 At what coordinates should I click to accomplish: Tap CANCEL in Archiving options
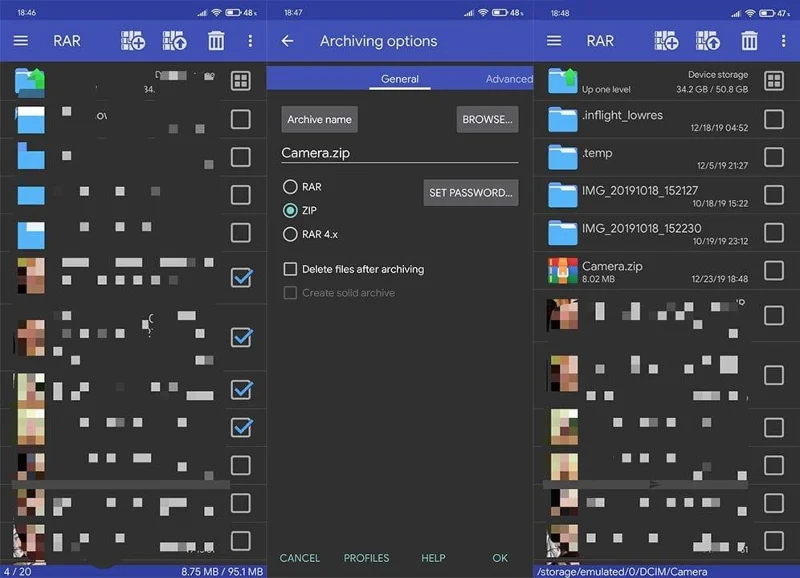(x=299, y=558)
